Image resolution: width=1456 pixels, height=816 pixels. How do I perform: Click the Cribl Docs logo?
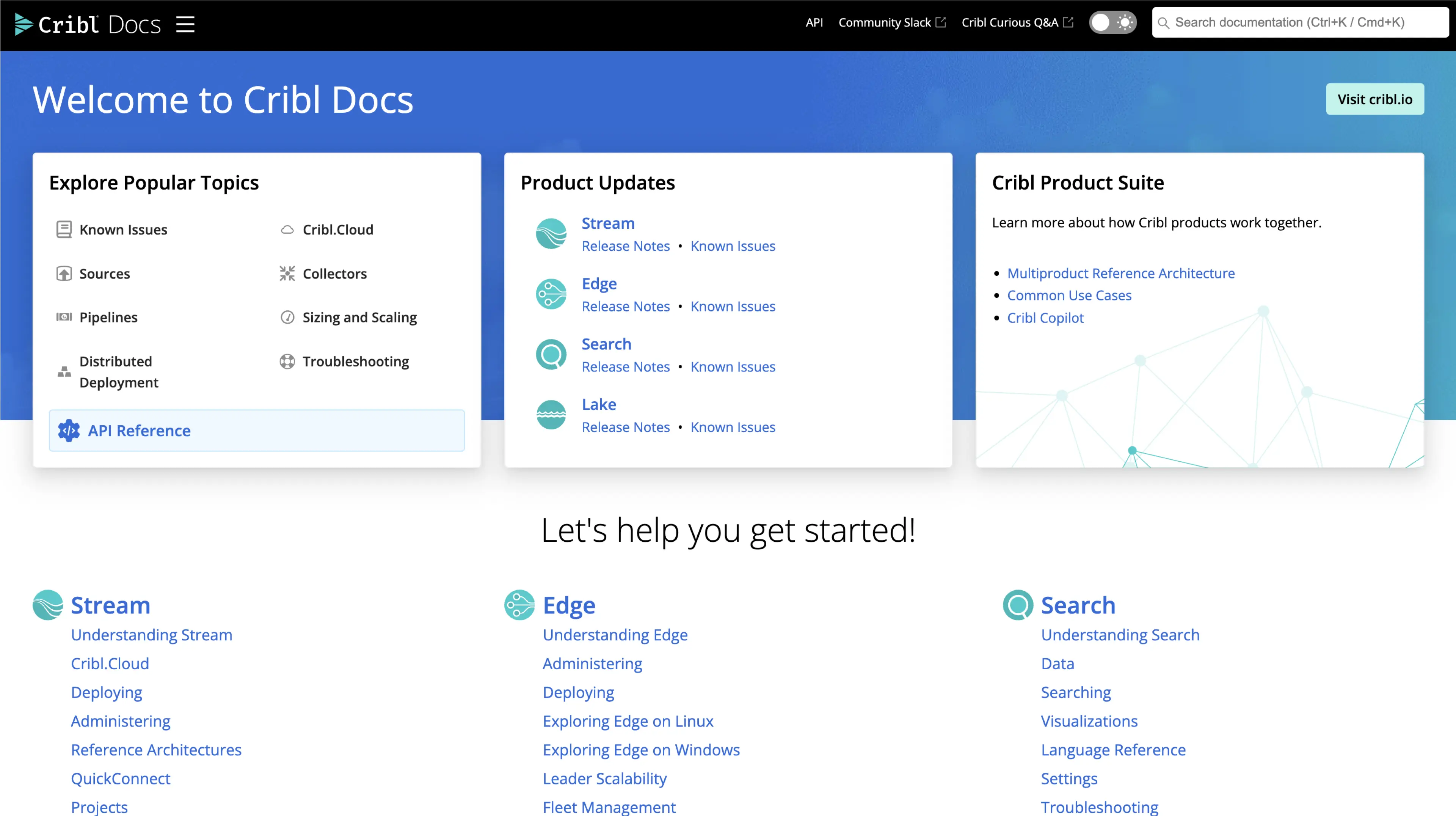[x=88, y=24]
